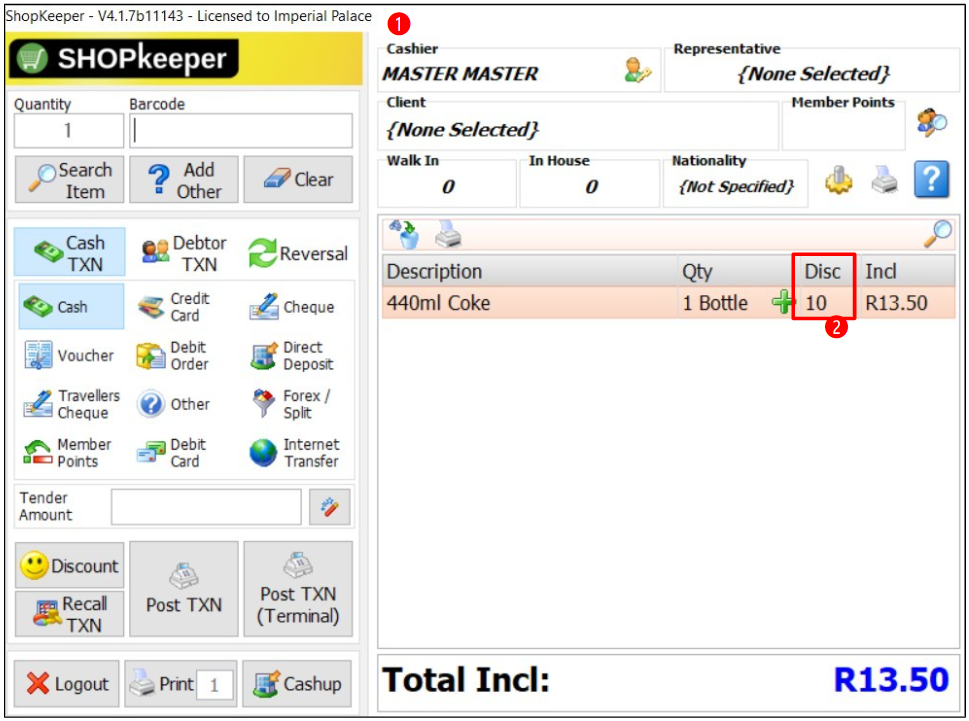Click the gold settings gear icon

839,180
